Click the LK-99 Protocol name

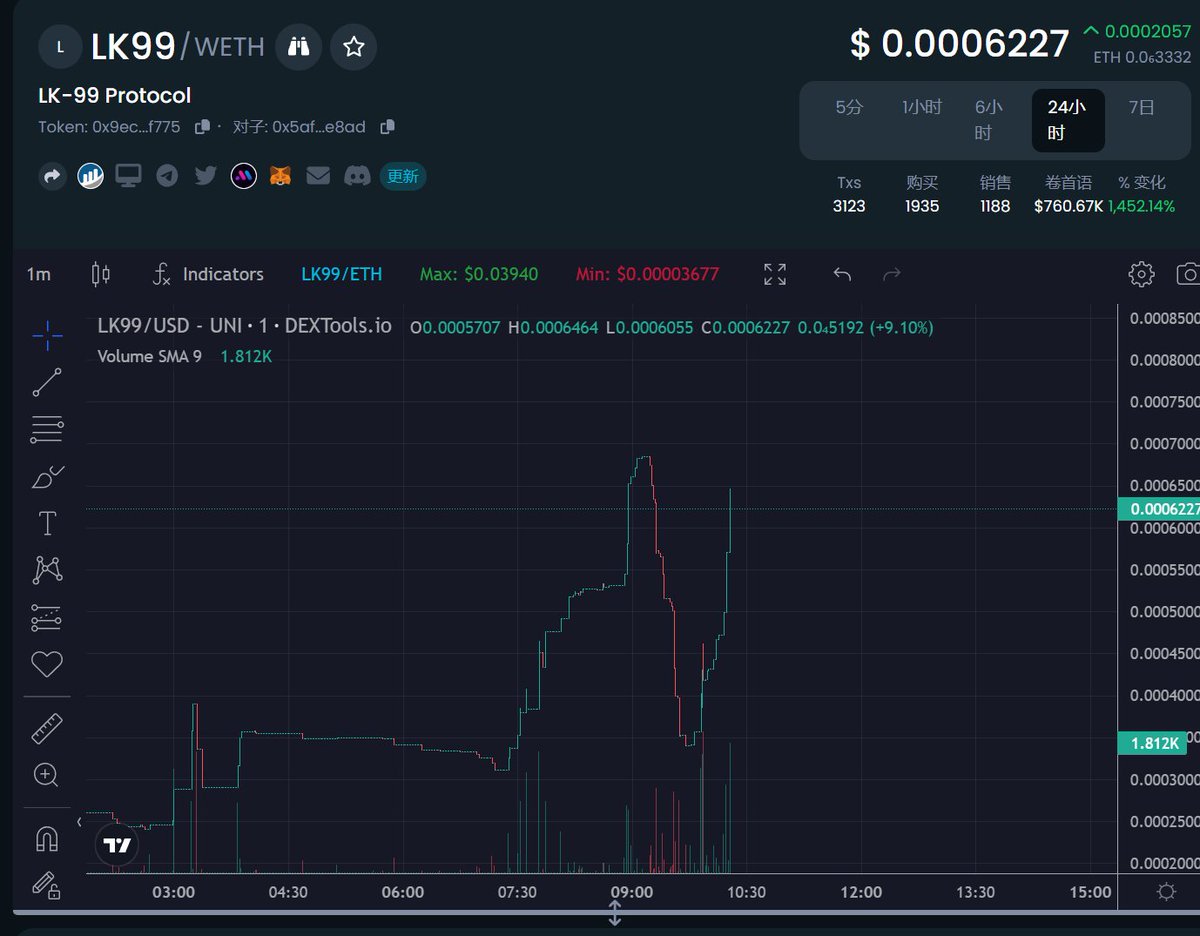pyautogui.click(x=115, y=96)
